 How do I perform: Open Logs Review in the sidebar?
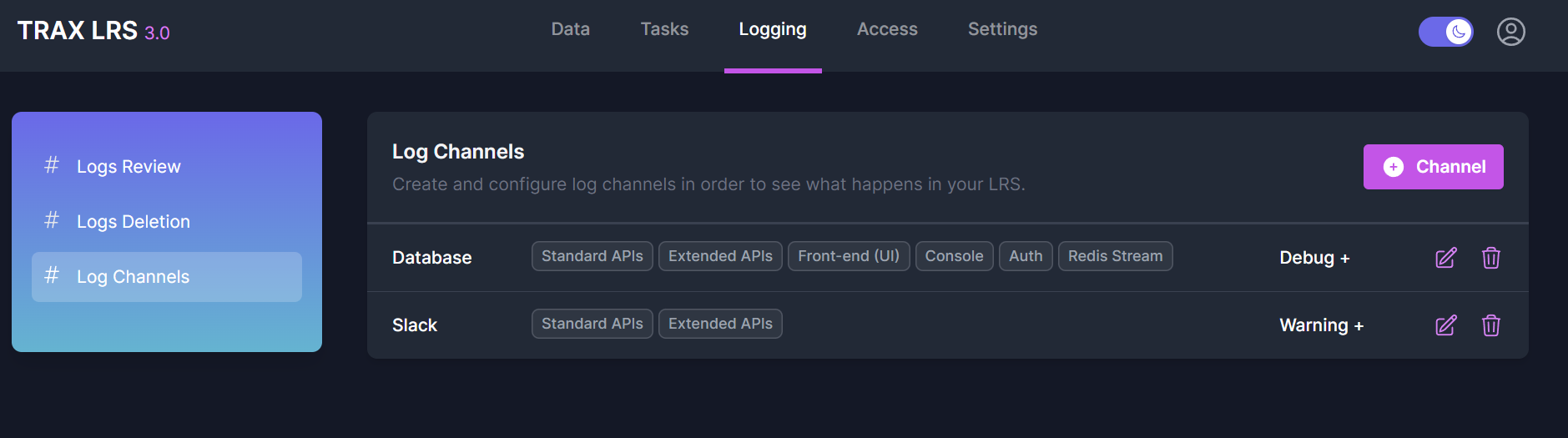coord(129,167)
